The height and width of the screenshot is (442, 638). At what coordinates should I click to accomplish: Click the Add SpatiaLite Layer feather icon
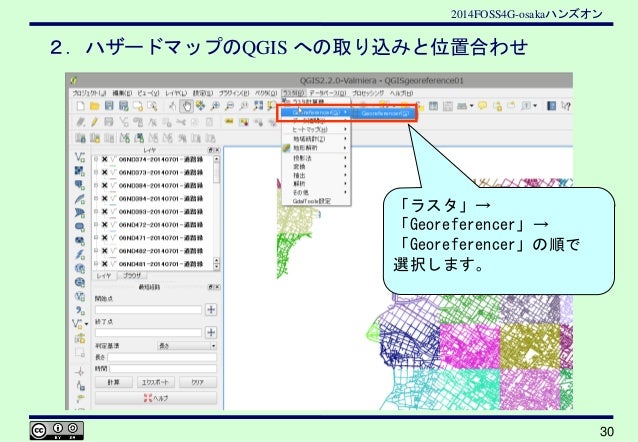coord(80,199)
